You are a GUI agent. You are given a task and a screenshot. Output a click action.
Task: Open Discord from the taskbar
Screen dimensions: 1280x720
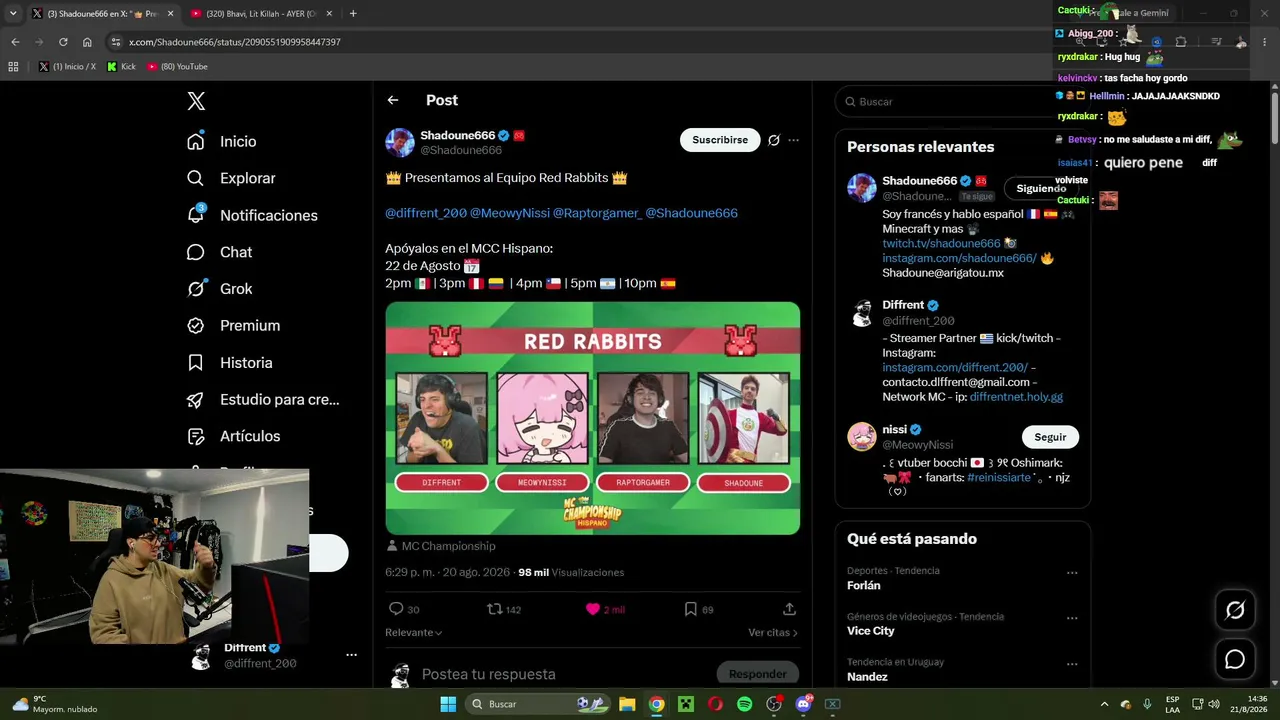pyautogui.click(x=803, y=704)
